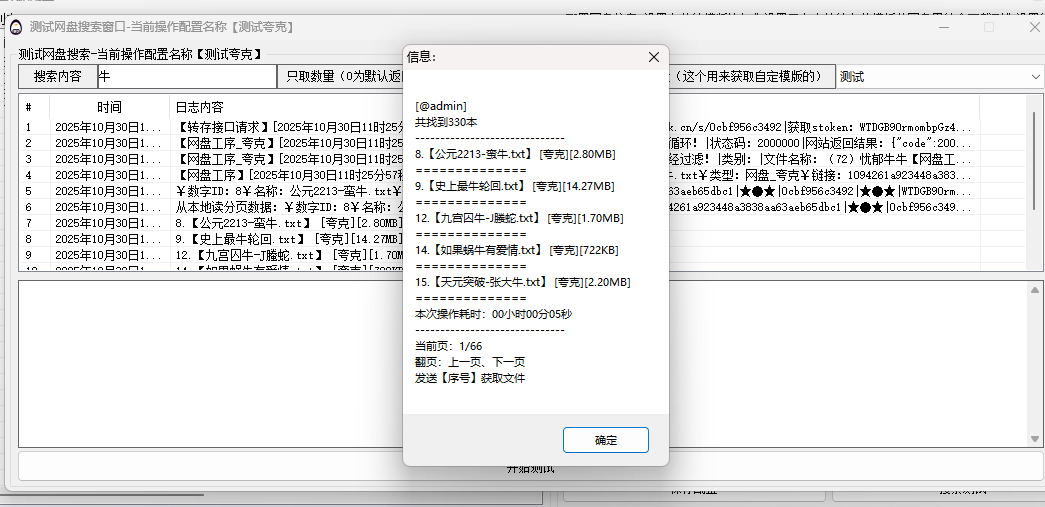Sort the log by the # column header
The width and height of the screenshot is (1045, 507).
click(x=30, y=107)
